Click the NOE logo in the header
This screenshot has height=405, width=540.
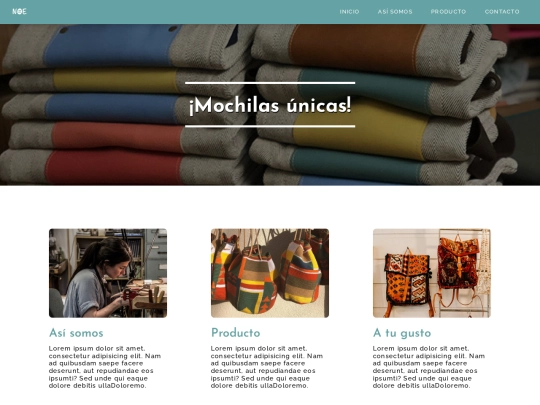click(x=19, y=11)
